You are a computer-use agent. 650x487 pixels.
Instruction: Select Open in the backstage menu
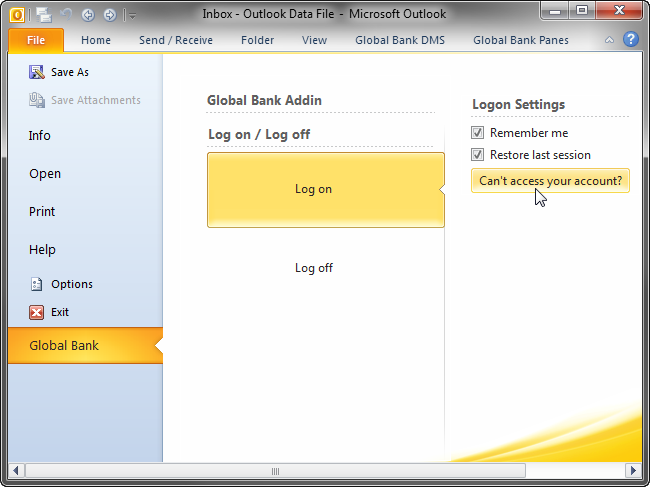[x=85, y=174]
